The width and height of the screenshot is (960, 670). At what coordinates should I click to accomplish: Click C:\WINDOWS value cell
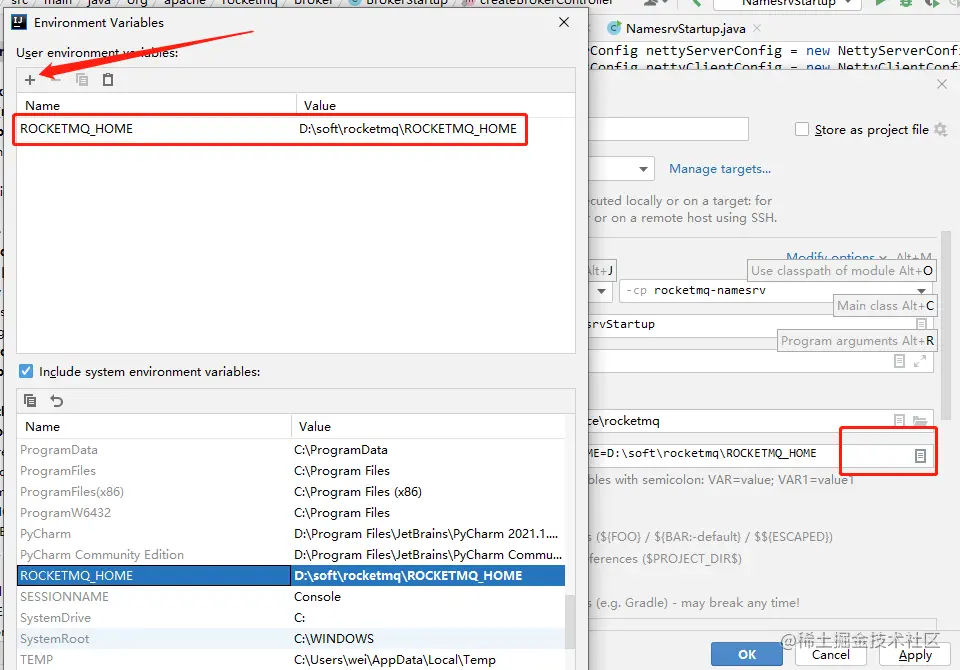[x=428, y=638]
